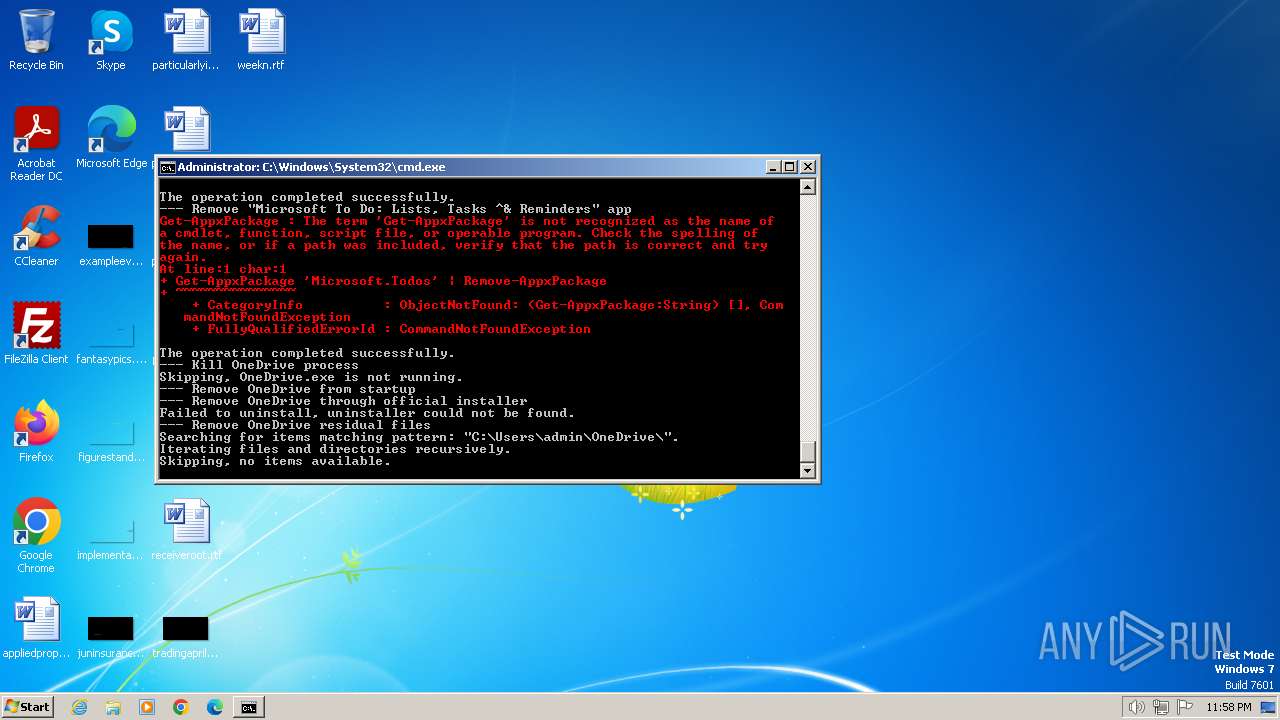Launch Google Chrome desktop shortcut
1280x720 pixels.
(x=36, y=536)
